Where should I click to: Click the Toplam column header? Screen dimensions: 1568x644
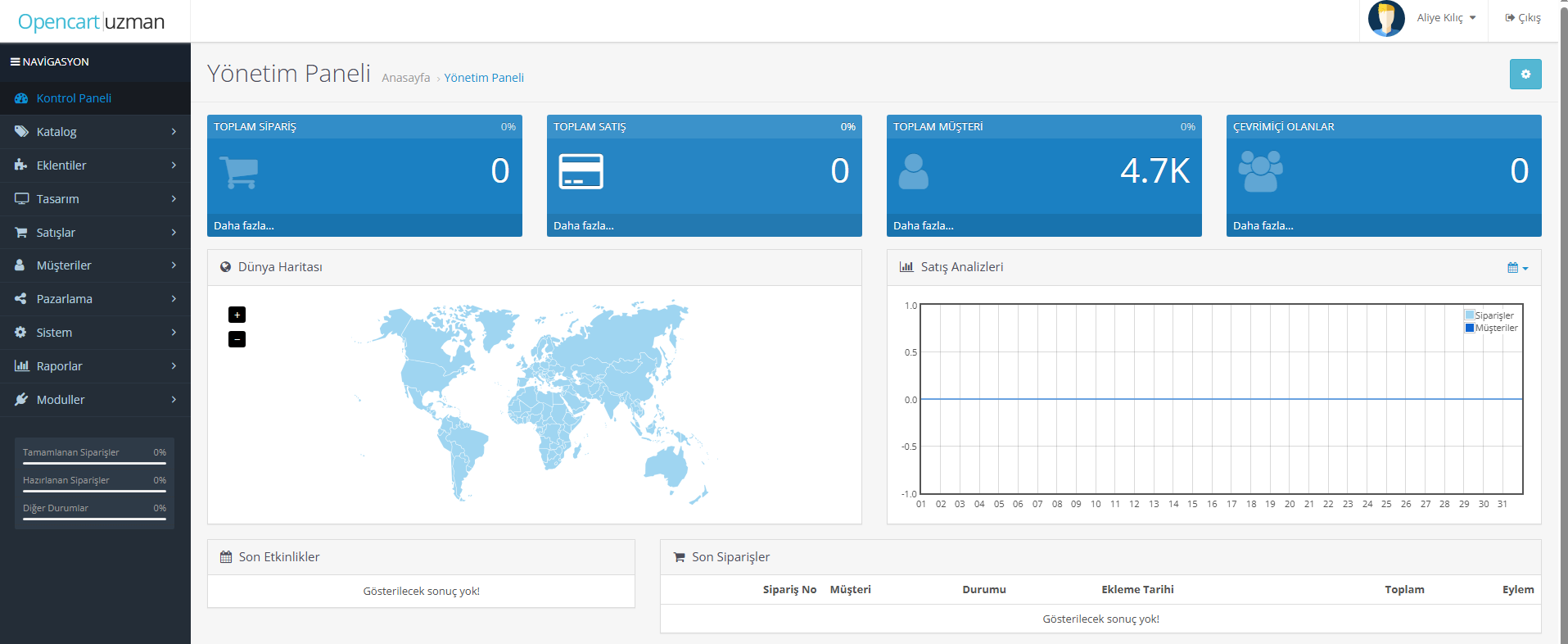[x=1404, y=590]
